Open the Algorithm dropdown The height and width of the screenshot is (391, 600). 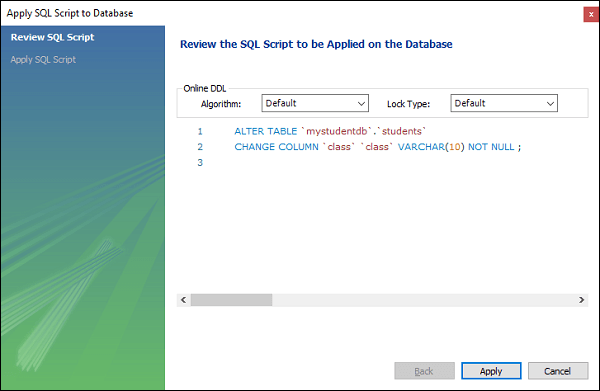[x=315, y=103]
